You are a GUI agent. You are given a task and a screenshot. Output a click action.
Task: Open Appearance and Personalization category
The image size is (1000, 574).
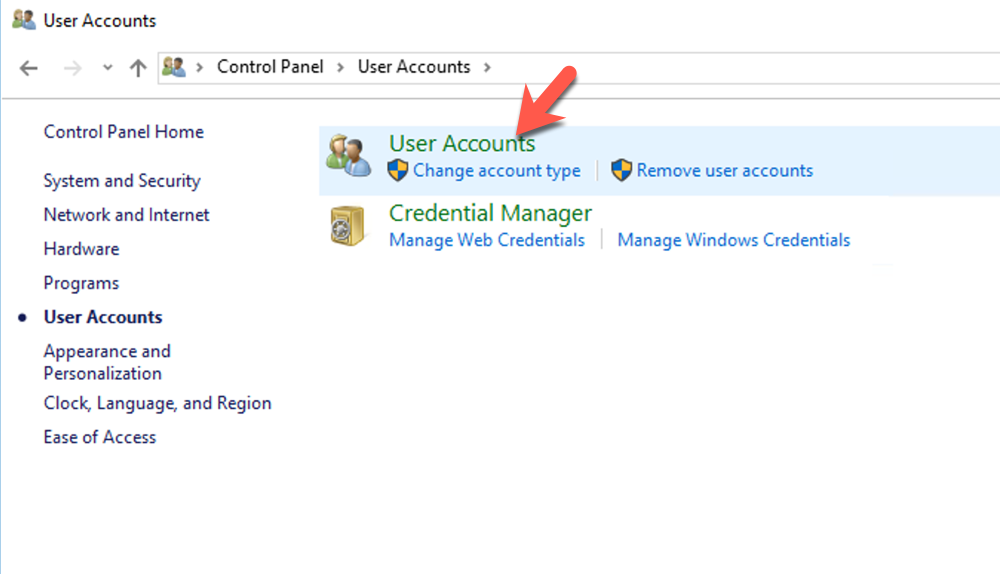pos(107,362)
